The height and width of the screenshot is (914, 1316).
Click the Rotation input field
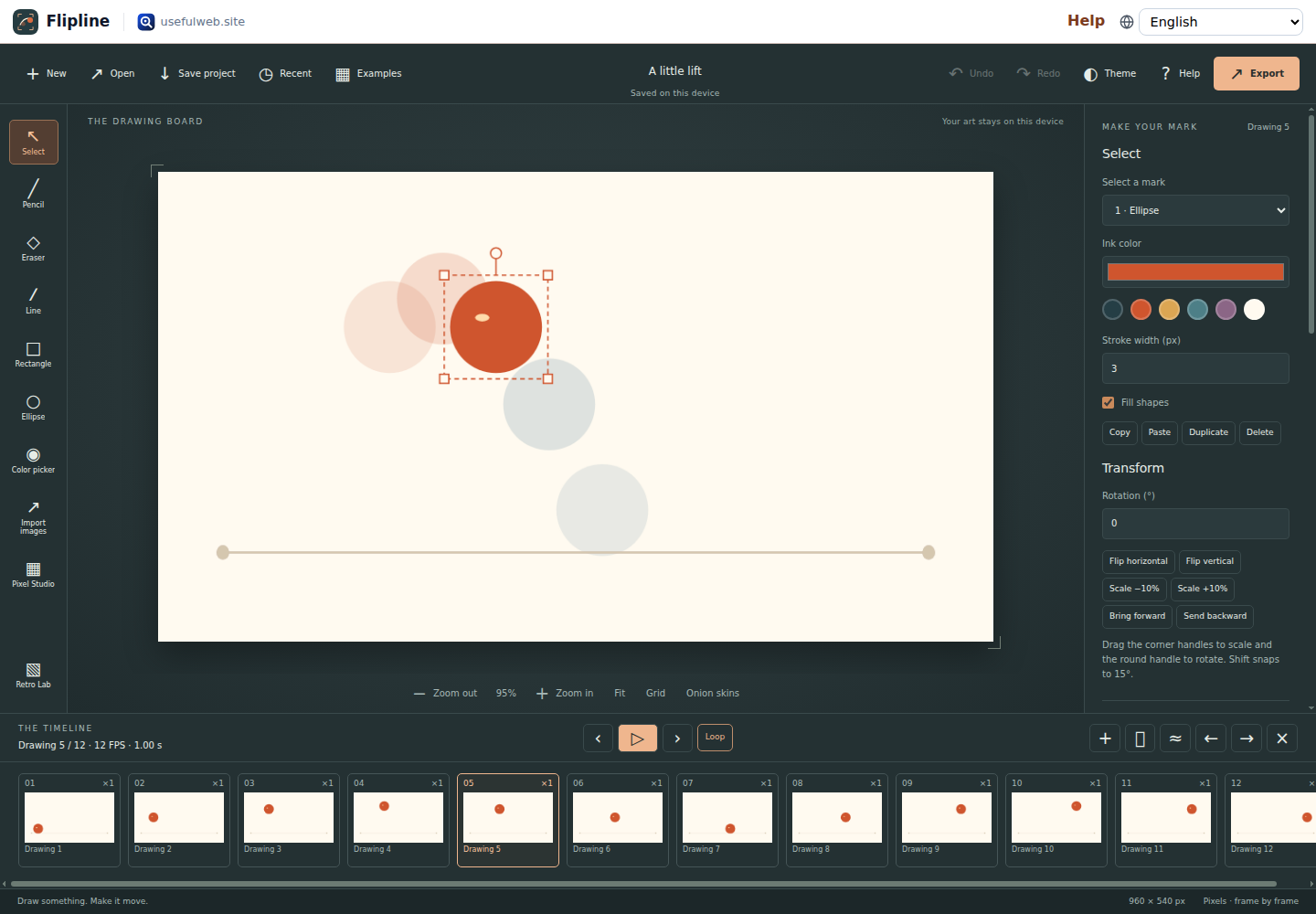[1195, 524]
